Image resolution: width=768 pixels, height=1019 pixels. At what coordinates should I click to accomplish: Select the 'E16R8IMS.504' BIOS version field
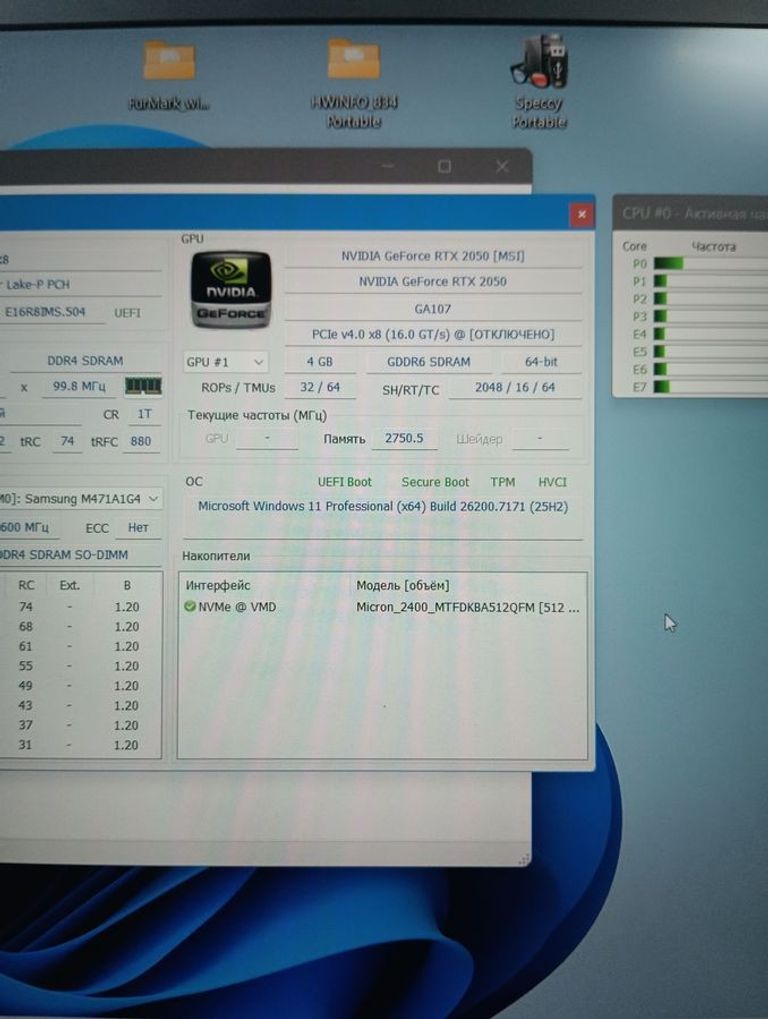pyautogui.click(x=52, y=312)
